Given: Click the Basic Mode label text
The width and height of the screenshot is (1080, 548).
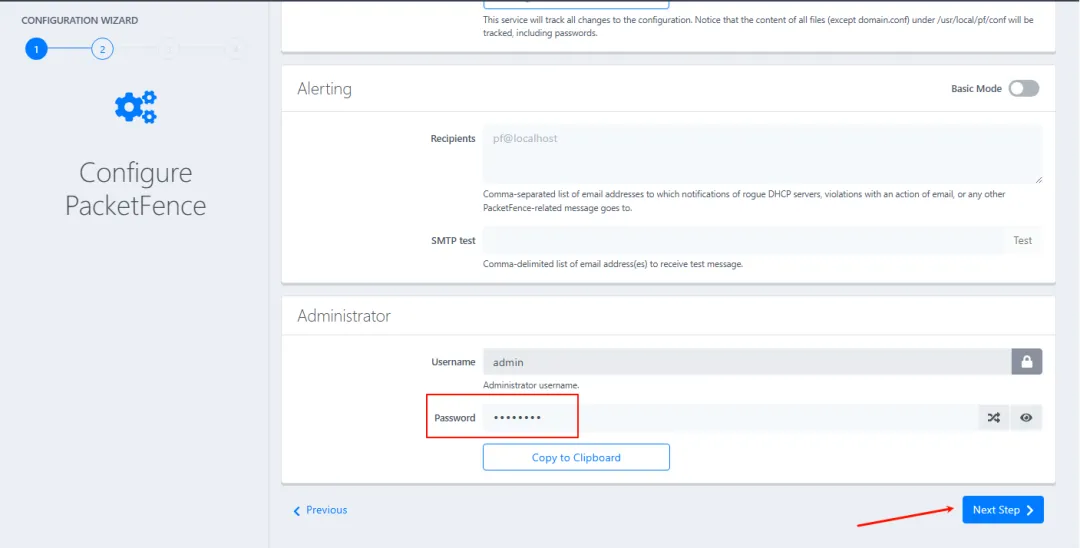Looking at the screenshot, I should [x=976, y=89].
